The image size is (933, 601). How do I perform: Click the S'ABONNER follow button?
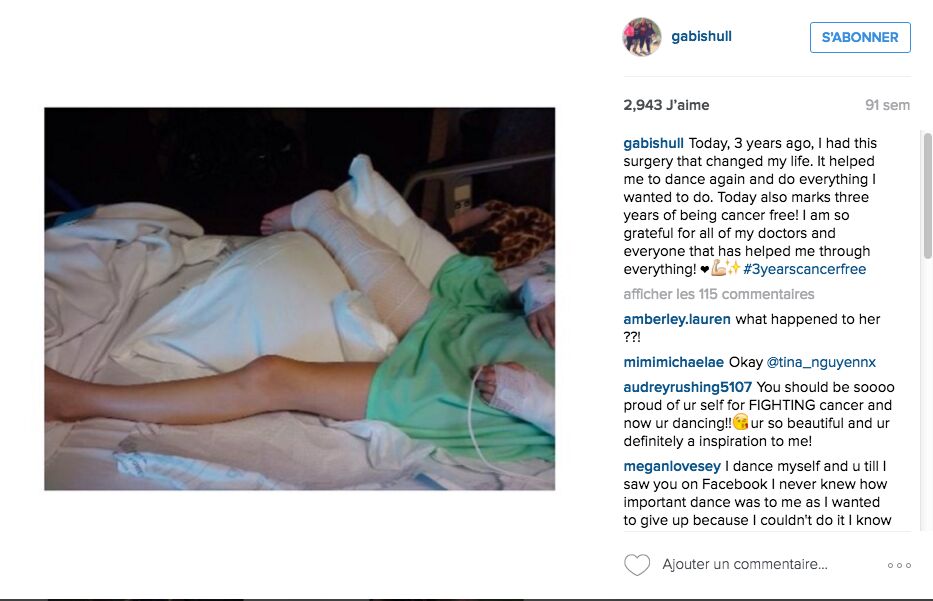tap(860, 37)
